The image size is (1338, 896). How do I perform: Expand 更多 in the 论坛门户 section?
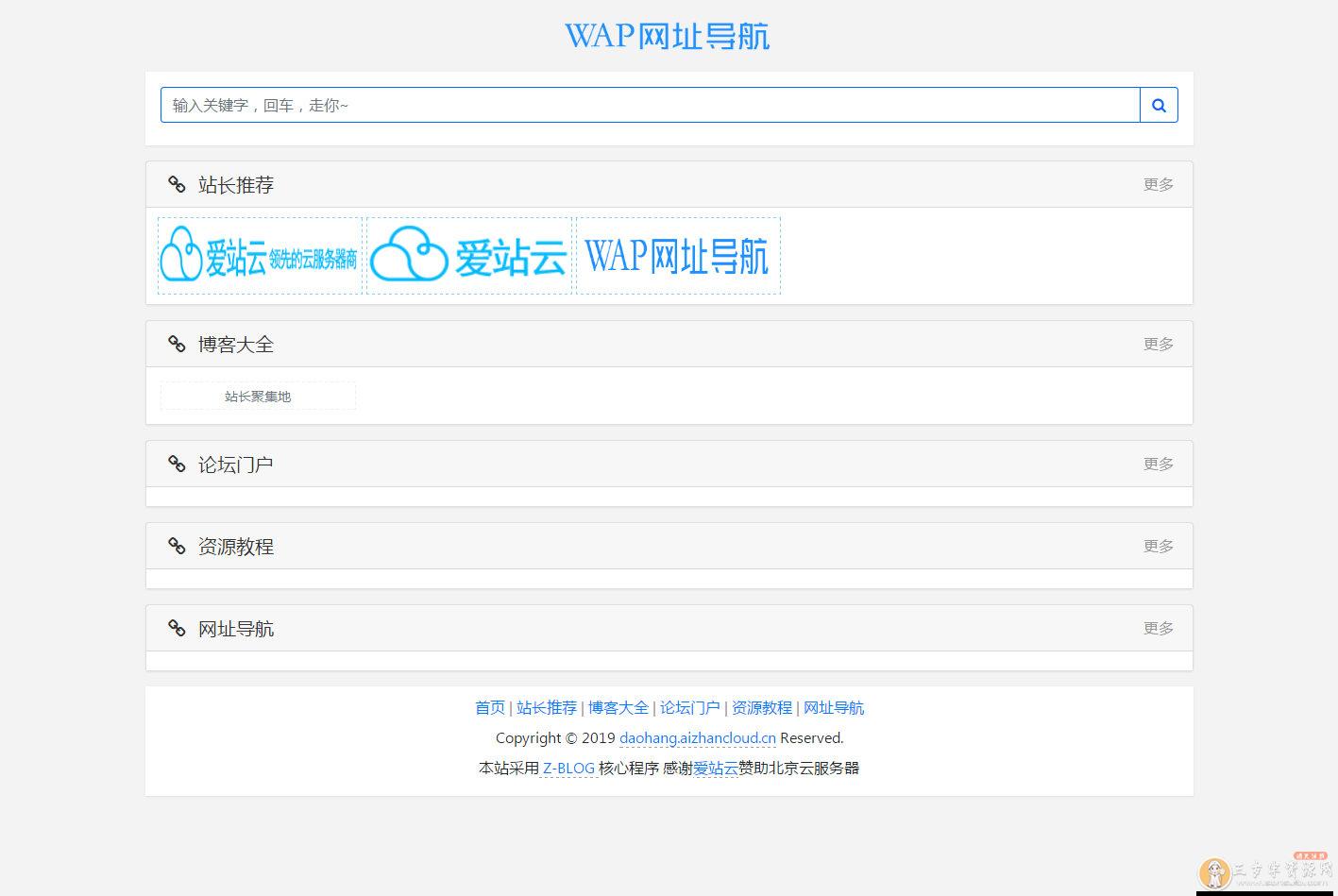point(1158,464)
